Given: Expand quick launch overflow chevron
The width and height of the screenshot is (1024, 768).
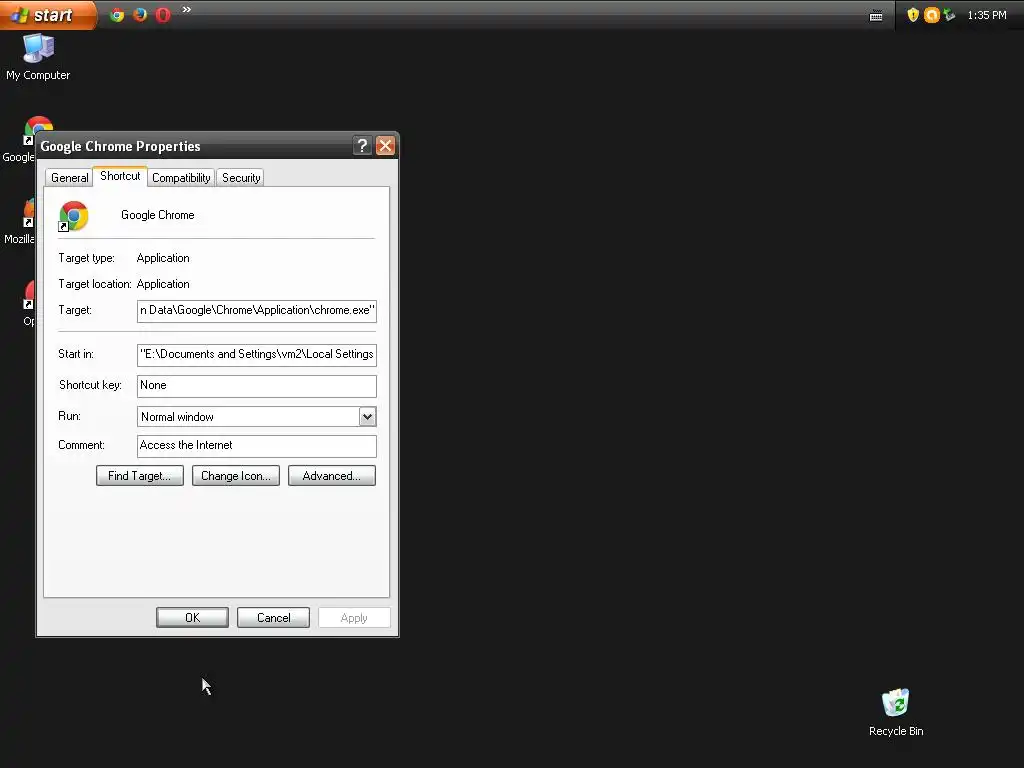Looking at the screenshot, I should point(187,10).
